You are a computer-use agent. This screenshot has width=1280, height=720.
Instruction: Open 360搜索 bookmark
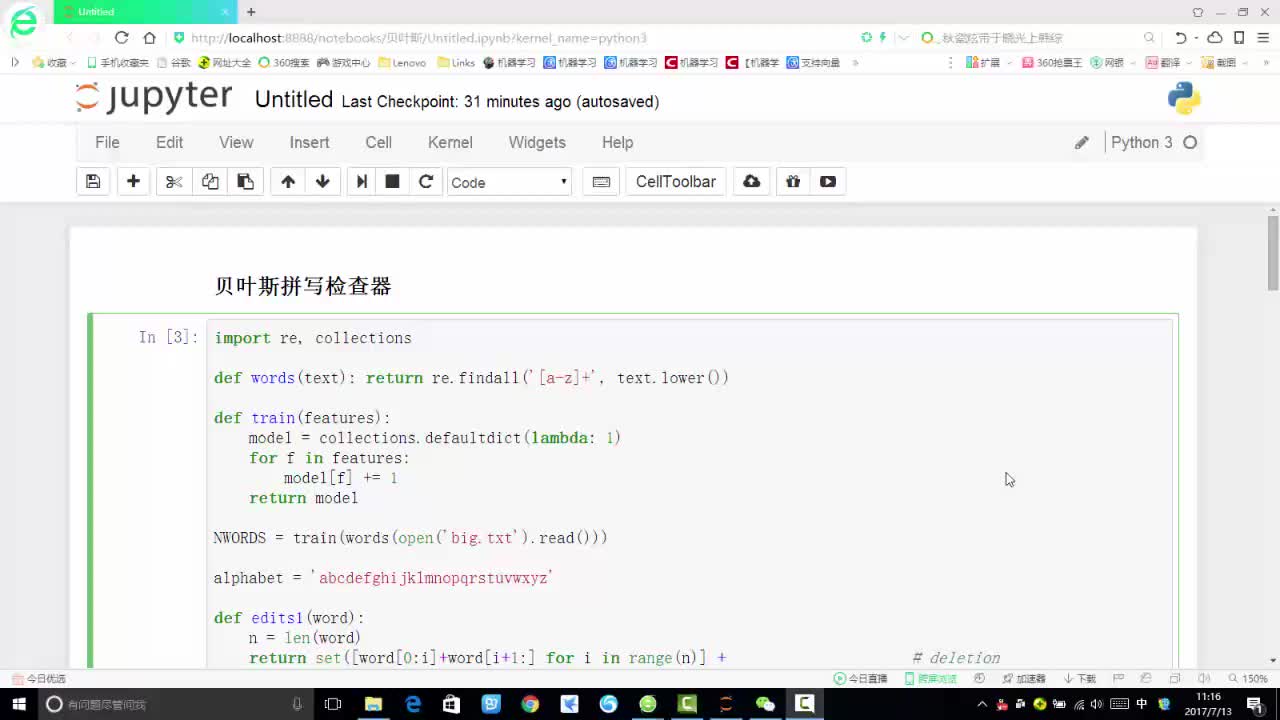pos(284,62)
